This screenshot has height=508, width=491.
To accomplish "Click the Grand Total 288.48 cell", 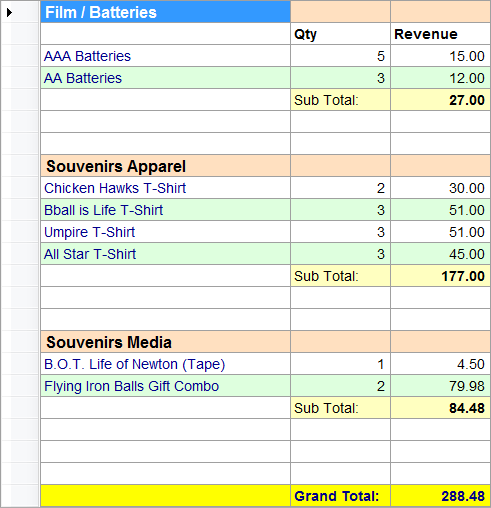I will 440,496.
